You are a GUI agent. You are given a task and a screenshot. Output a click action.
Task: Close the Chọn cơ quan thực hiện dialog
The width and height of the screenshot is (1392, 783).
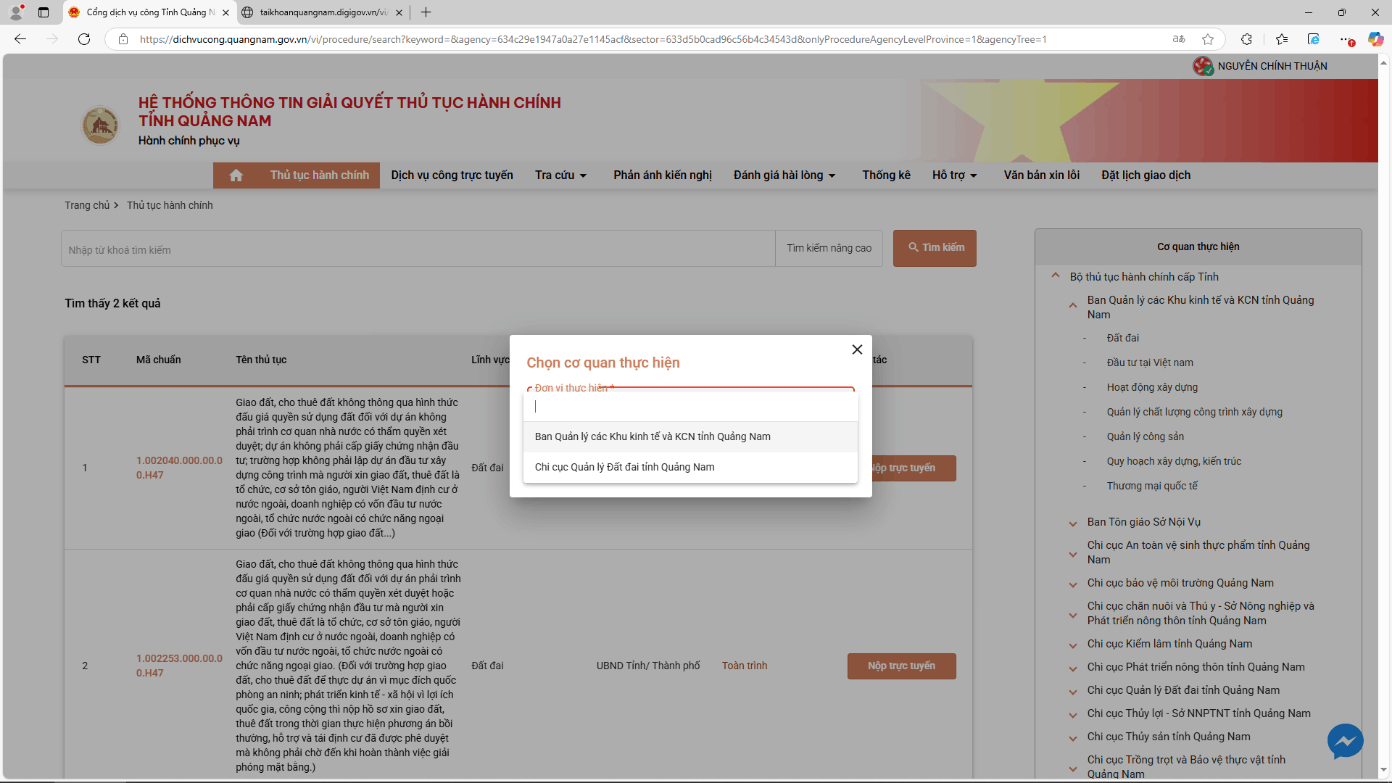[856, 350]
